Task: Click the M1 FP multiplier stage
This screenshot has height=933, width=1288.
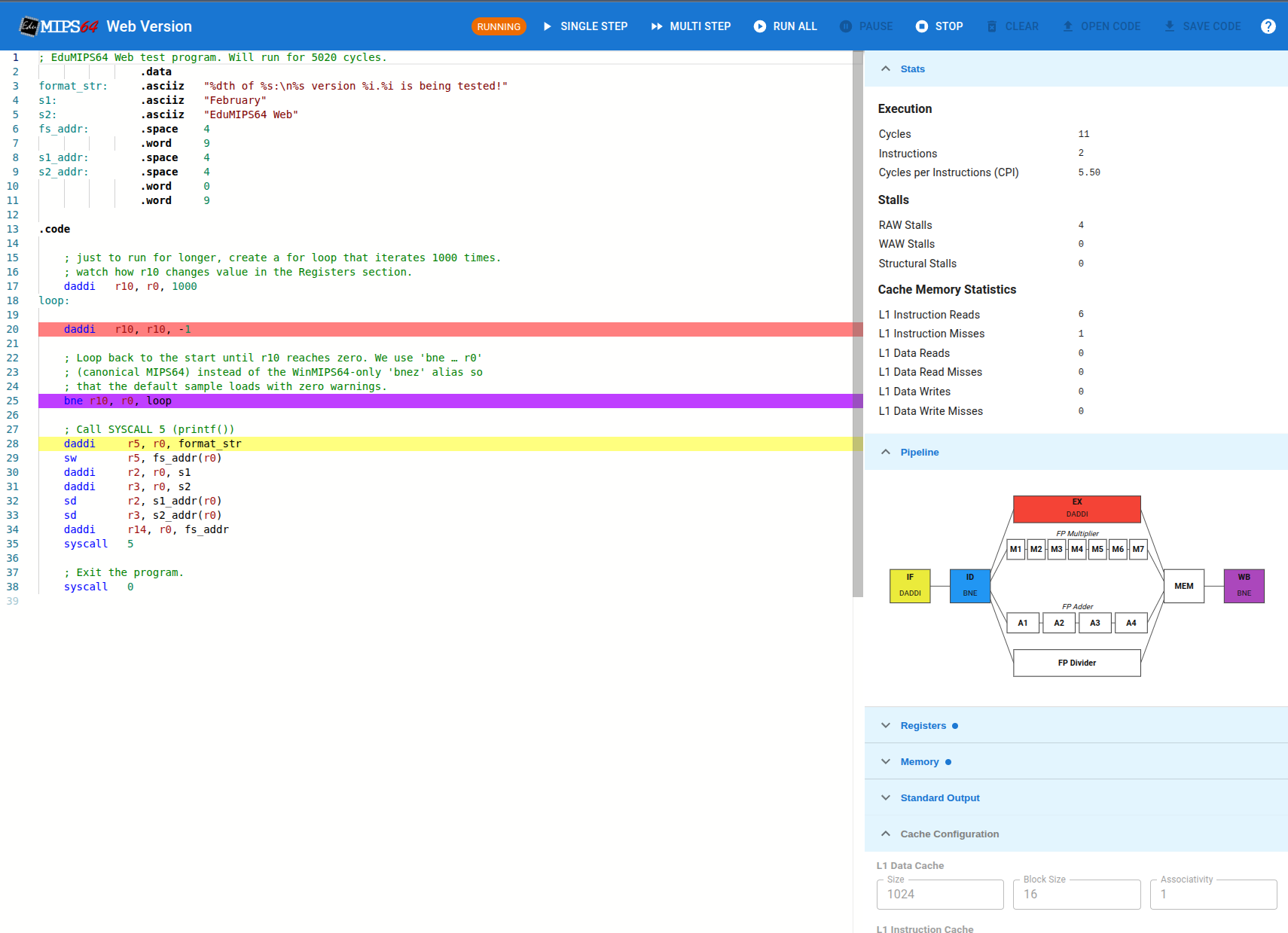Action: 1016,549
